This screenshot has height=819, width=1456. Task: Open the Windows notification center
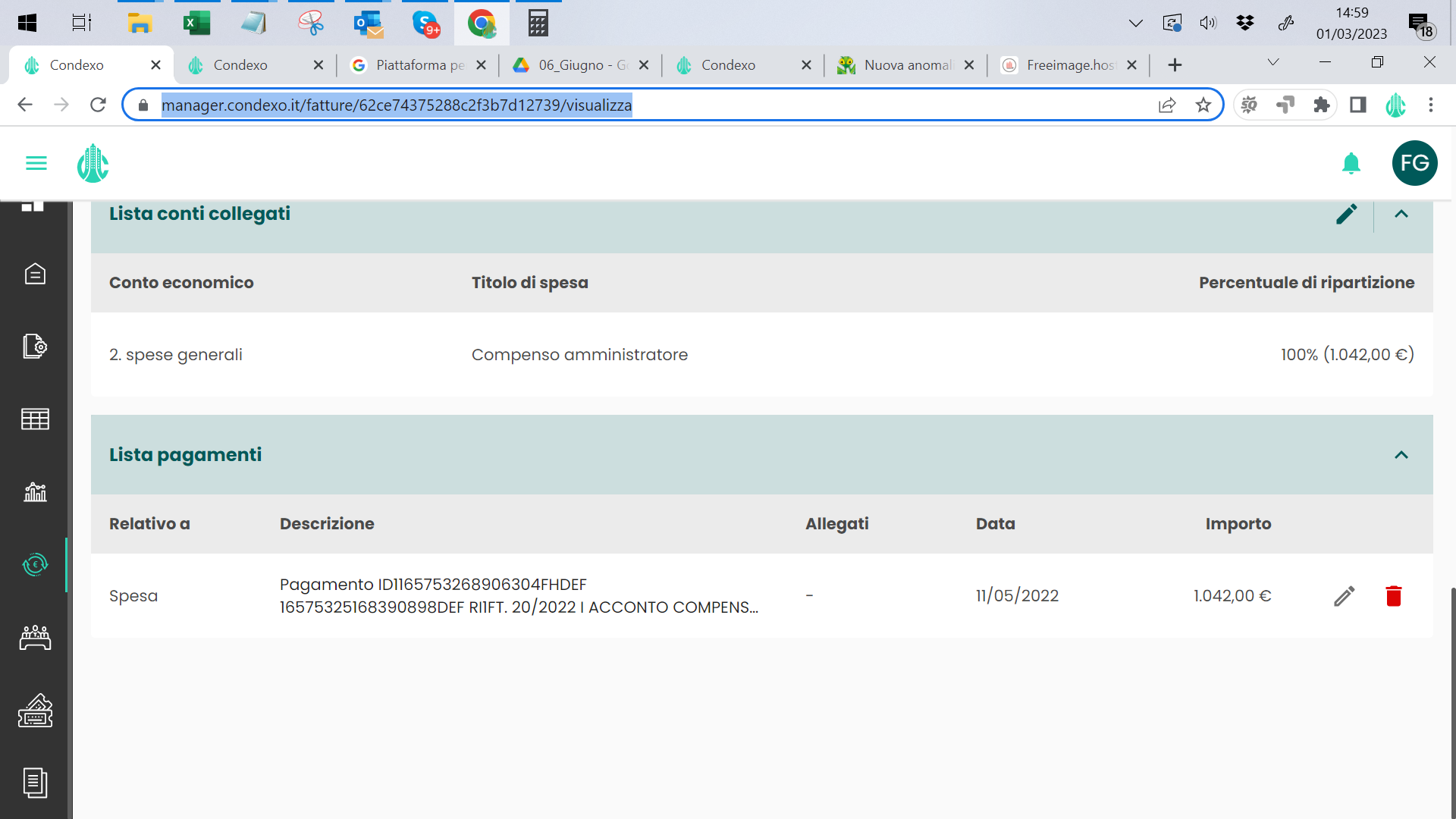(x=1420, y=24)
